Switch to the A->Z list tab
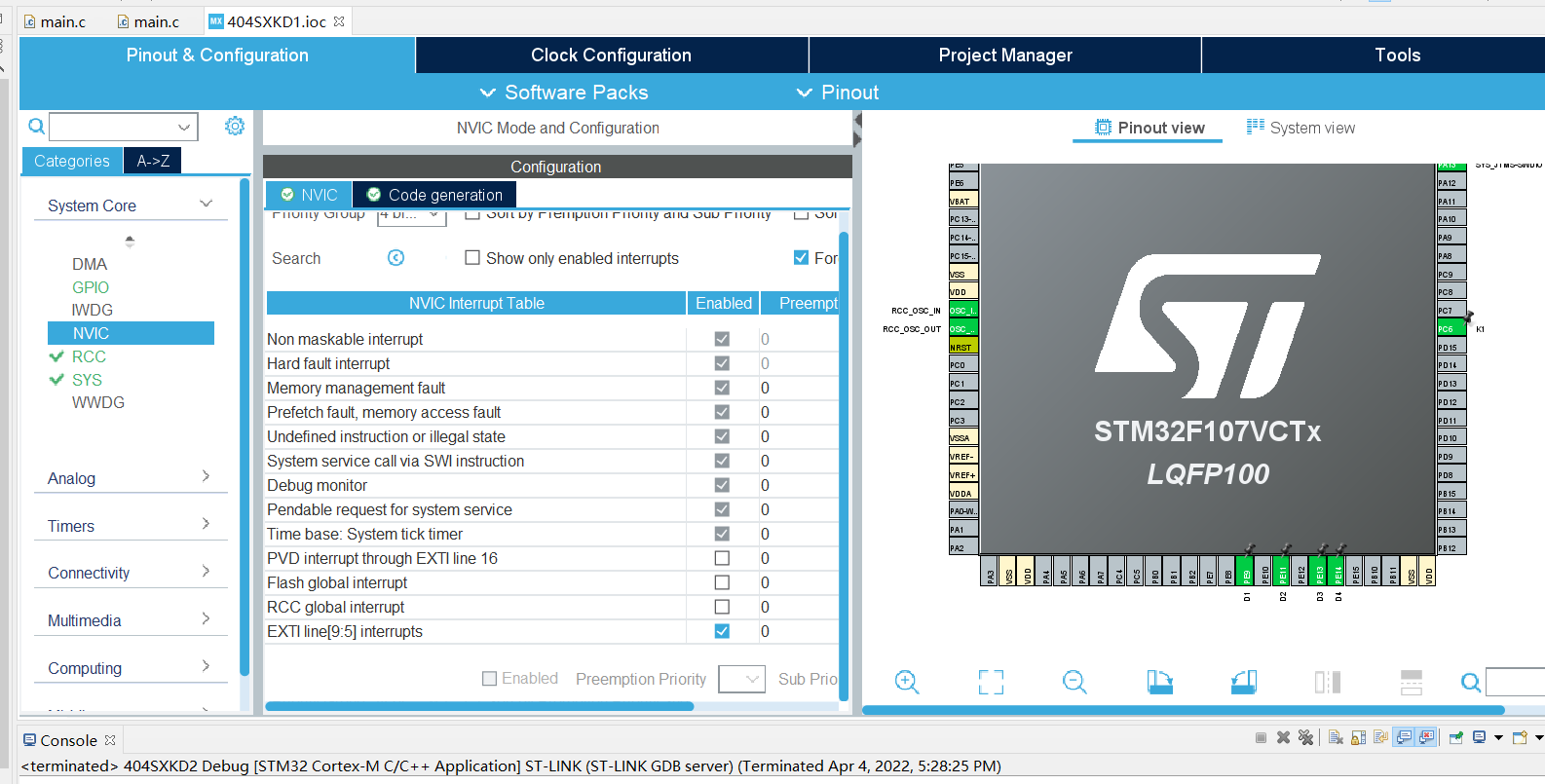Viewport: 1545px width, 784px height. [153, 161]
